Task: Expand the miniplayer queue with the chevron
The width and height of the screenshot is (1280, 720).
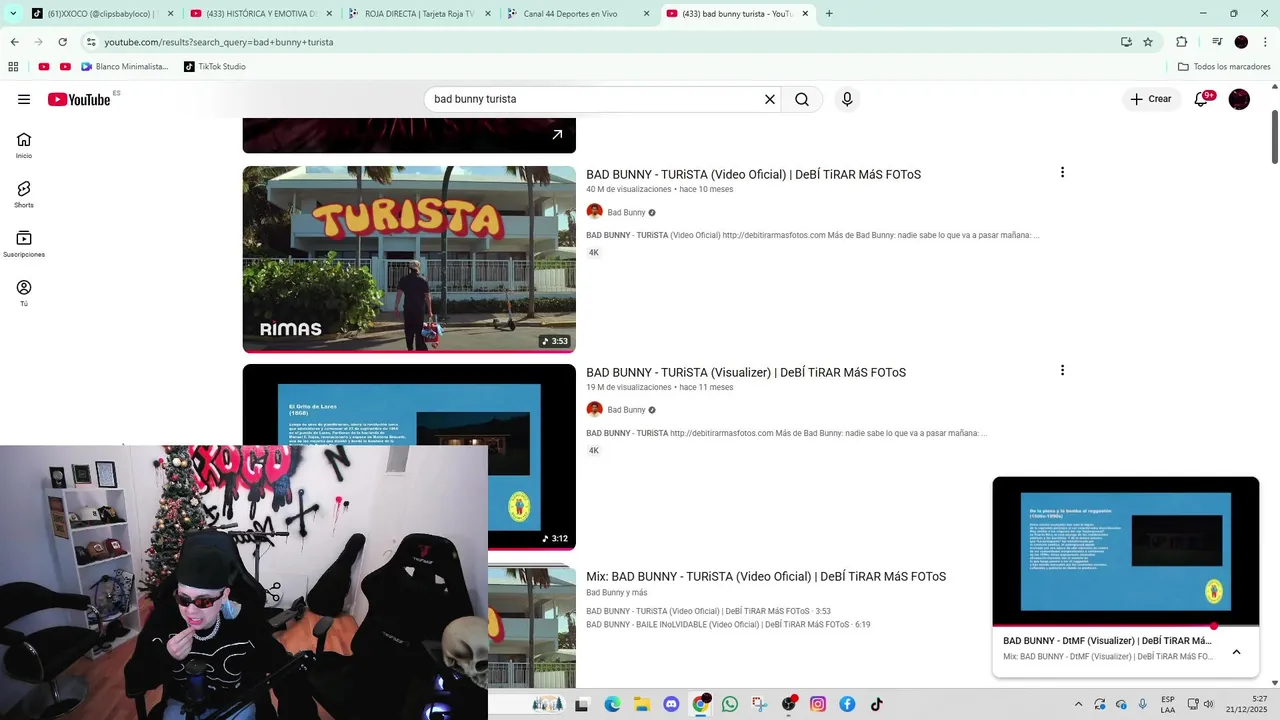Action: (1236, 652)
